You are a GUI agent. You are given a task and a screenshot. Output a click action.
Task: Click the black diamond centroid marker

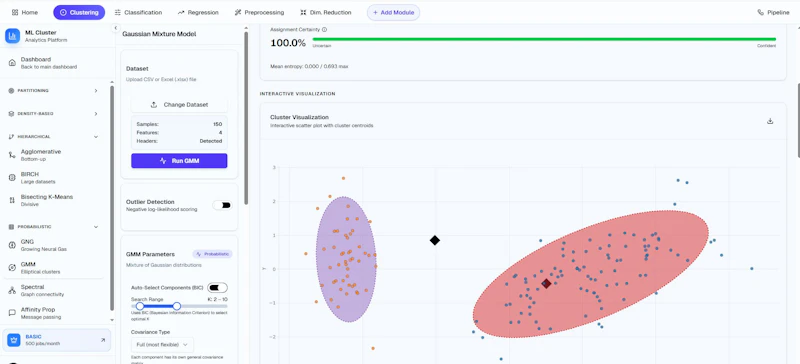435,240
